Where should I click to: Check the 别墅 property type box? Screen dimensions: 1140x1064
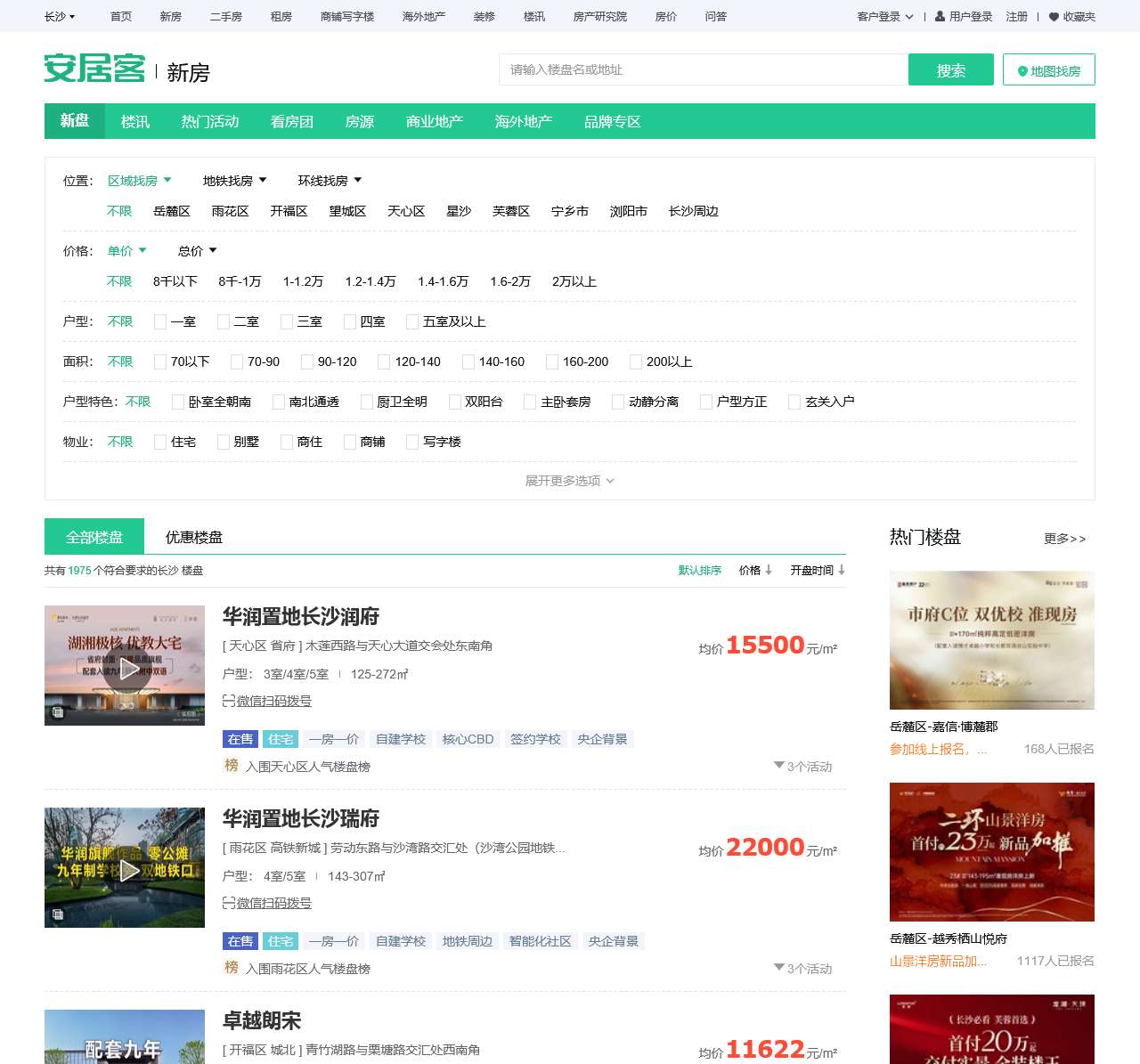click(224, 442)
